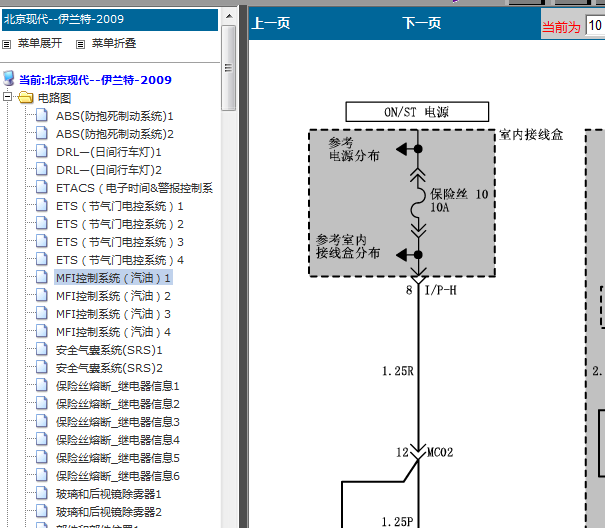Click the 菜单展开 expand-menu icon
Viewport: 605px width, 528px height.
point(7,44)
